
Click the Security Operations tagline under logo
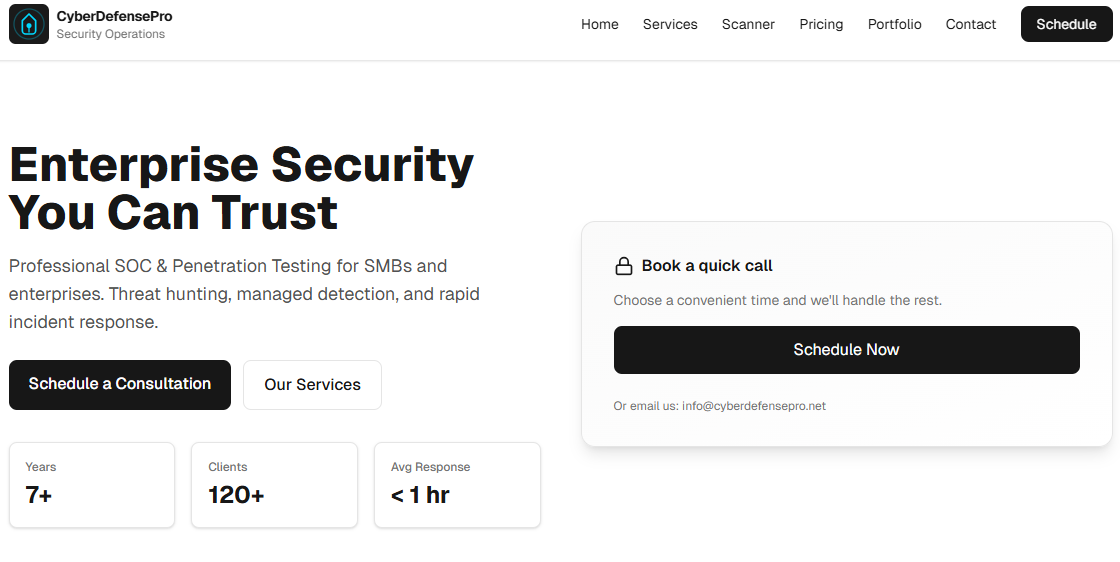point(110,34)
